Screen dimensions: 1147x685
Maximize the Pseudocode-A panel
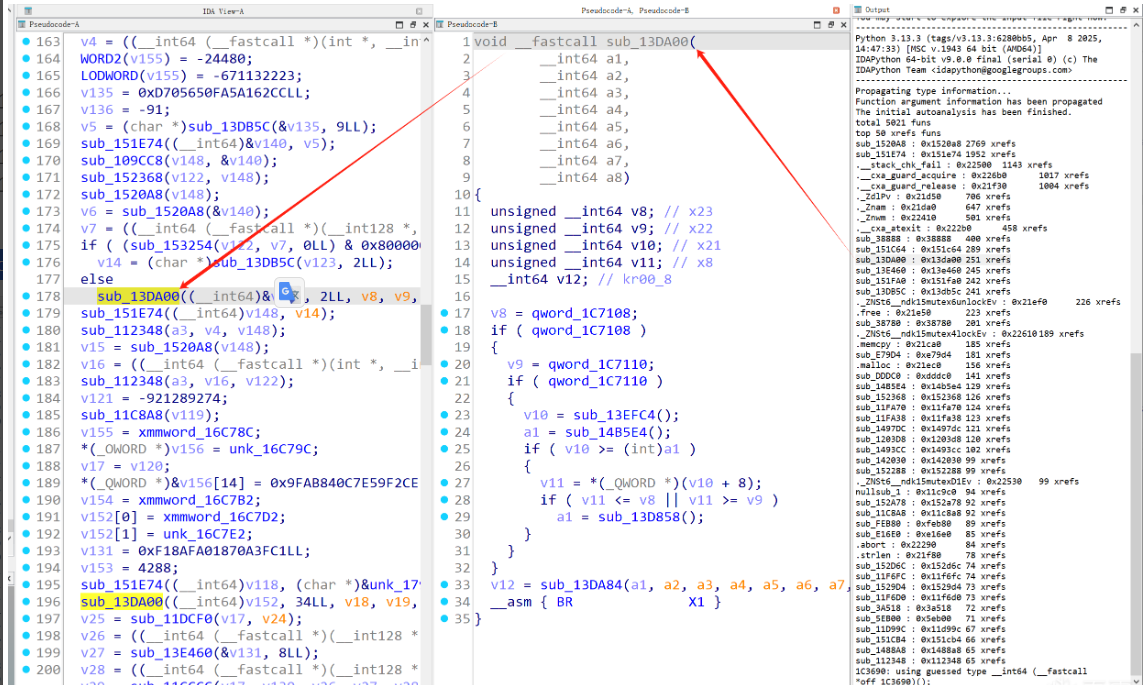(x=399, y=24)
